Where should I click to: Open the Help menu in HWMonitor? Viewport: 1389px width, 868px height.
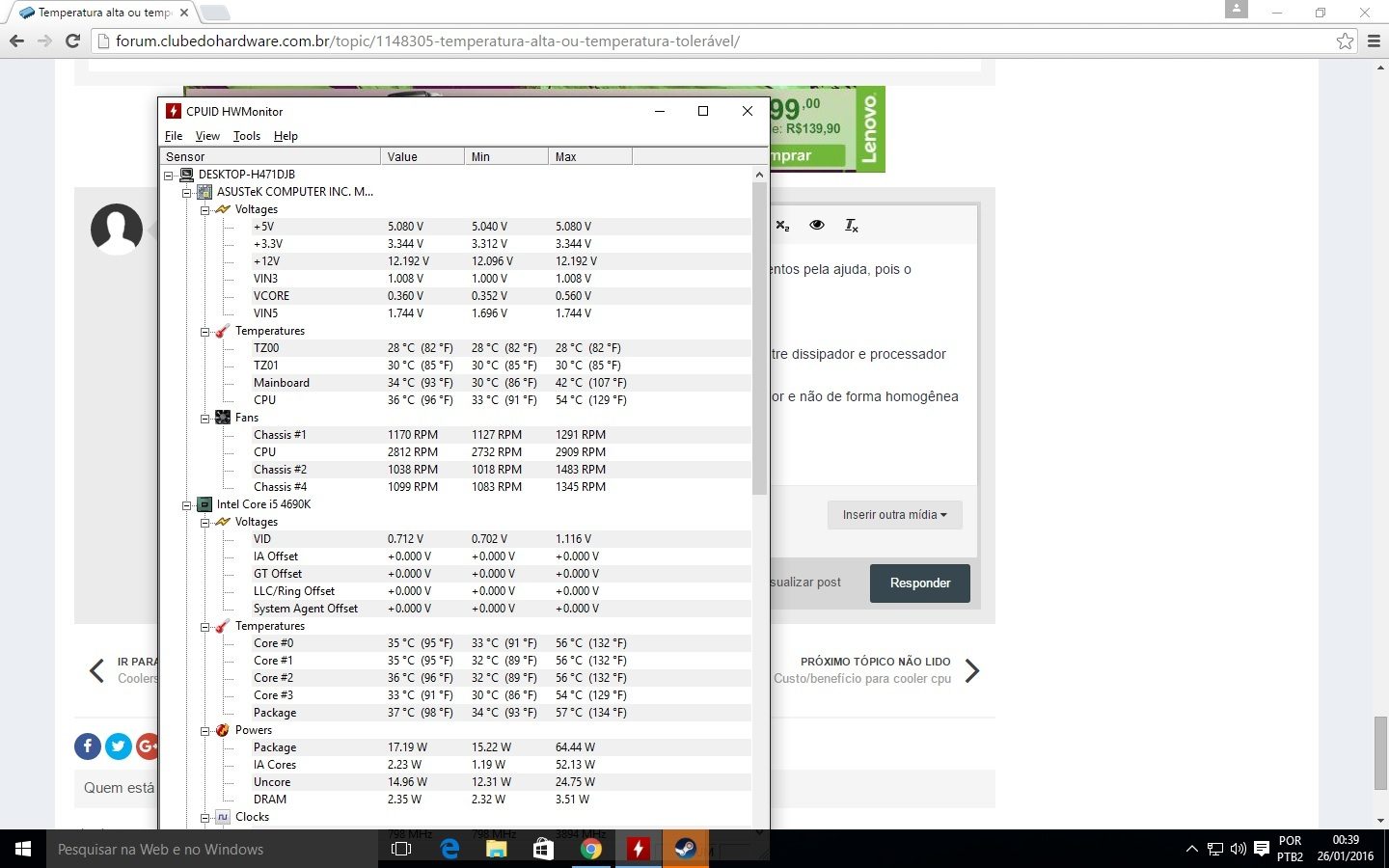(x=286, y=136)
